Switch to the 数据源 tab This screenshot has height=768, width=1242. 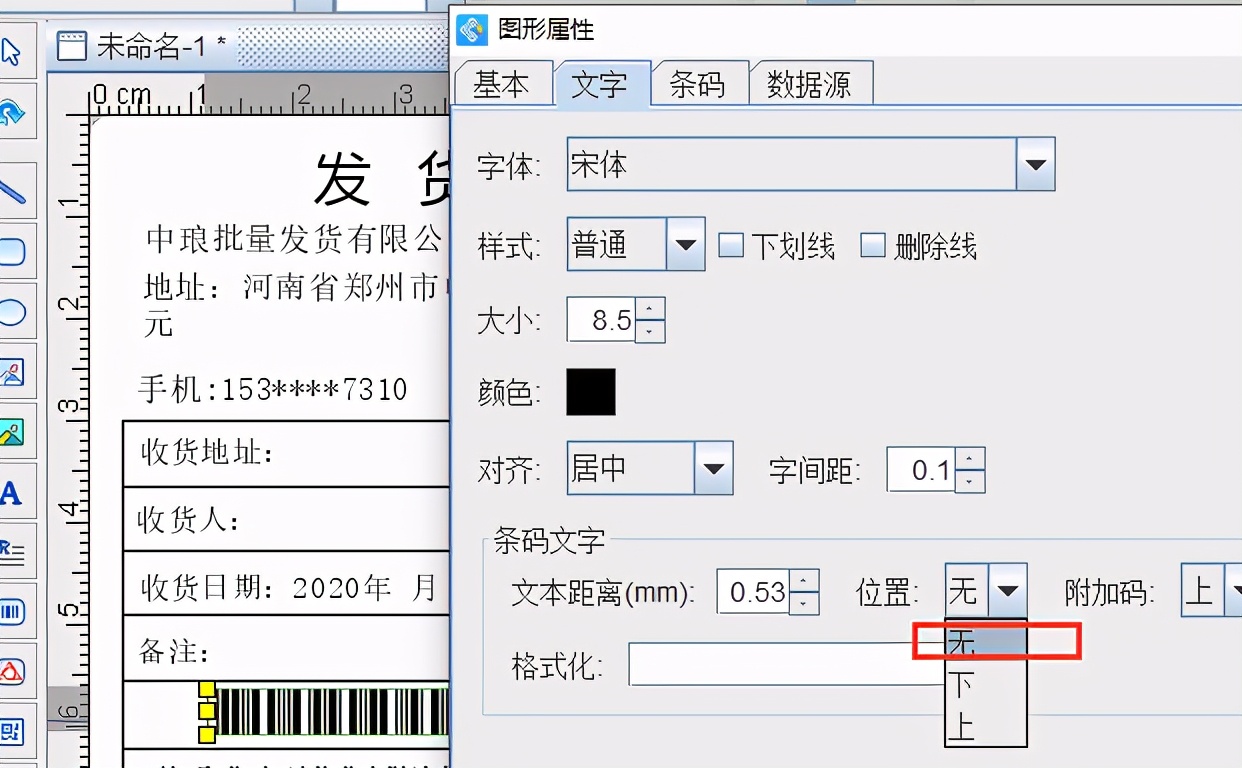pos(811,84)
